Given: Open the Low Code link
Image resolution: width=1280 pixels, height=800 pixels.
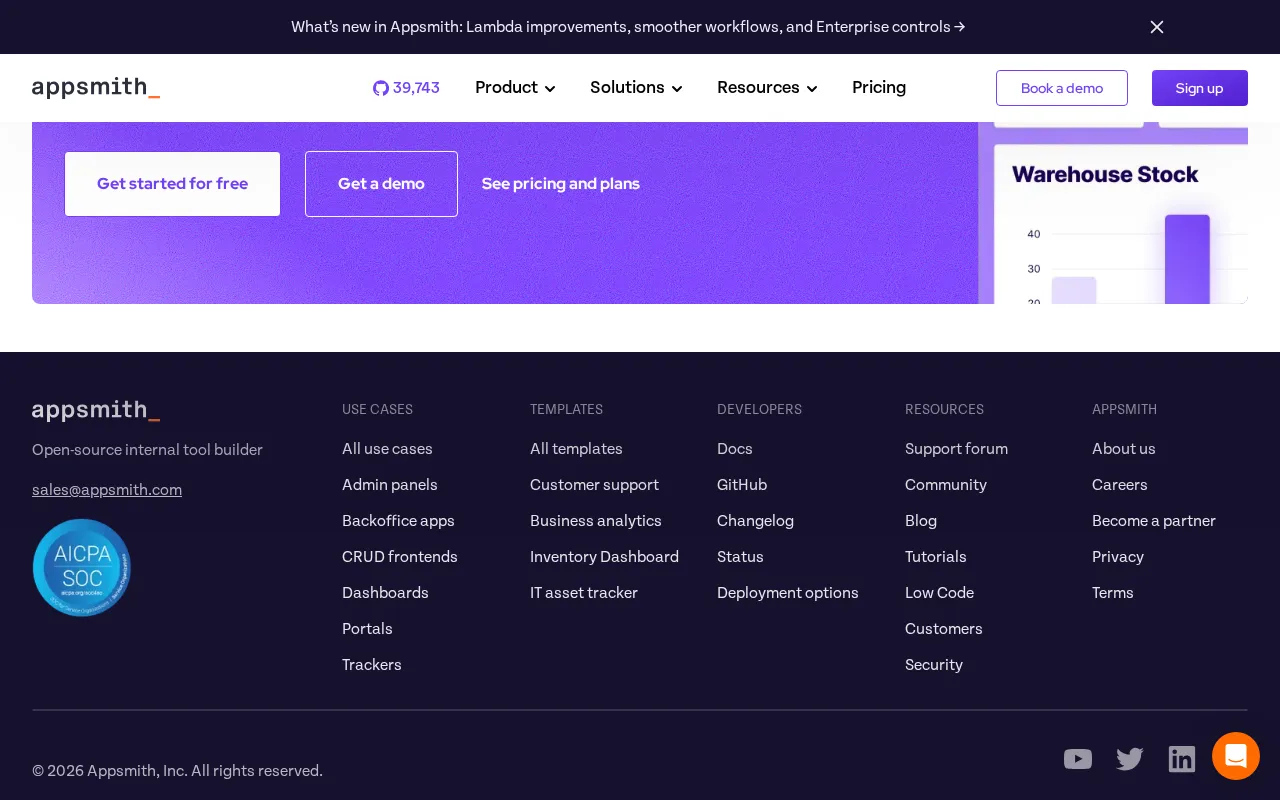Looking at the screenshot, I should tap(939, 593).
